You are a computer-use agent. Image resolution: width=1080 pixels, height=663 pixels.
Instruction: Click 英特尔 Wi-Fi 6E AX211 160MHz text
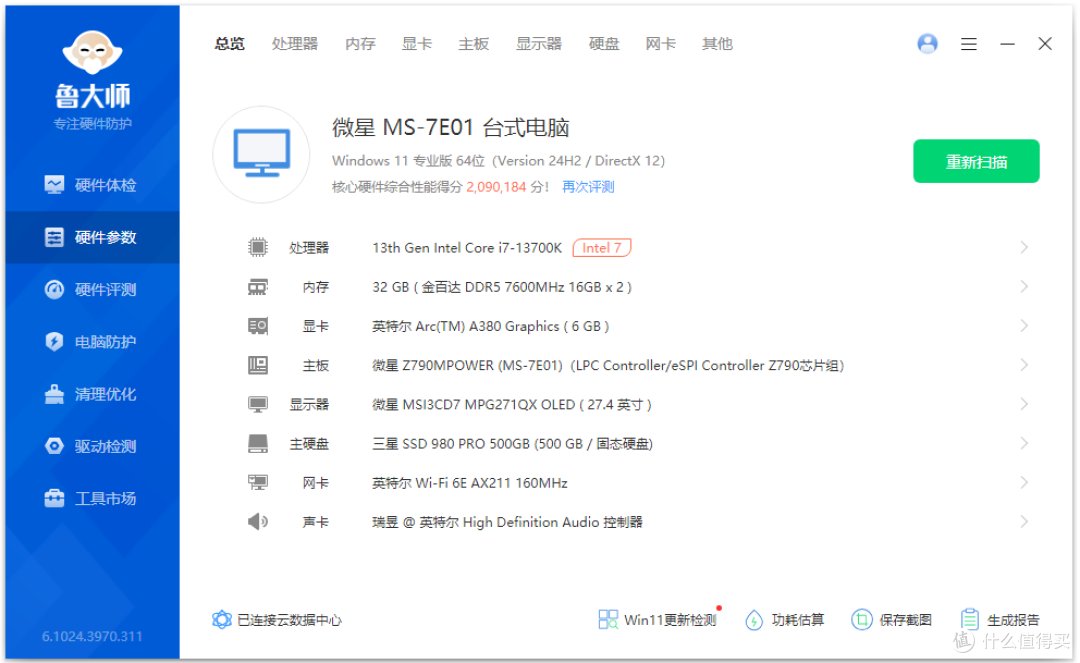pos(470,483)
